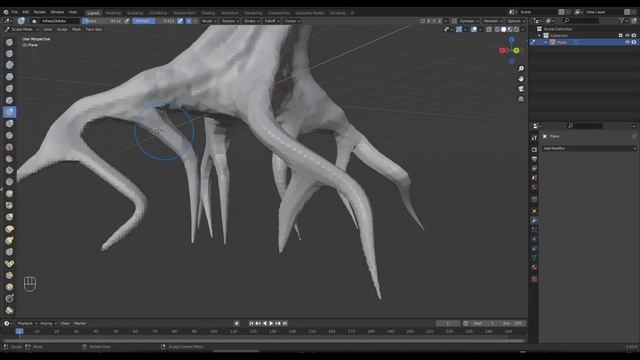Hide Collection in viewport via eye

click(627, 36)
